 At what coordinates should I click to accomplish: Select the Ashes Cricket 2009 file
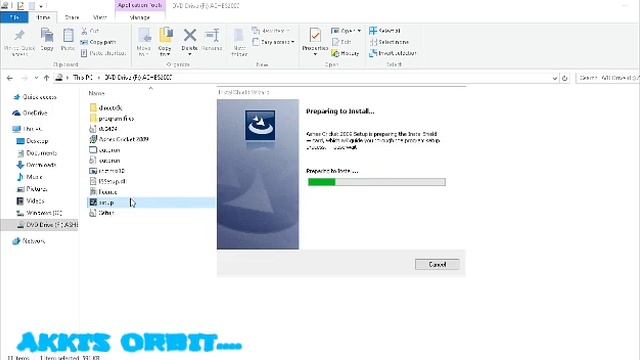119,139
